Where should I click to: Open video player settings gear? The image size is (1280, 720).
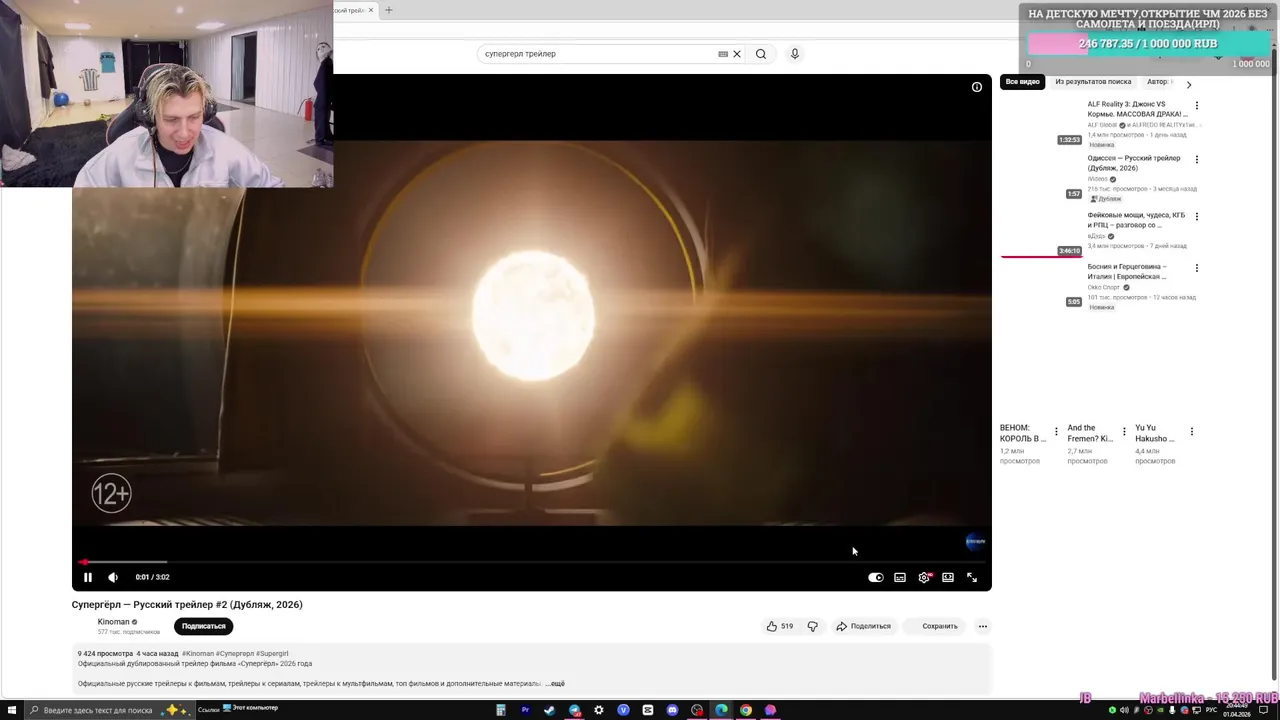pos(924,577)
